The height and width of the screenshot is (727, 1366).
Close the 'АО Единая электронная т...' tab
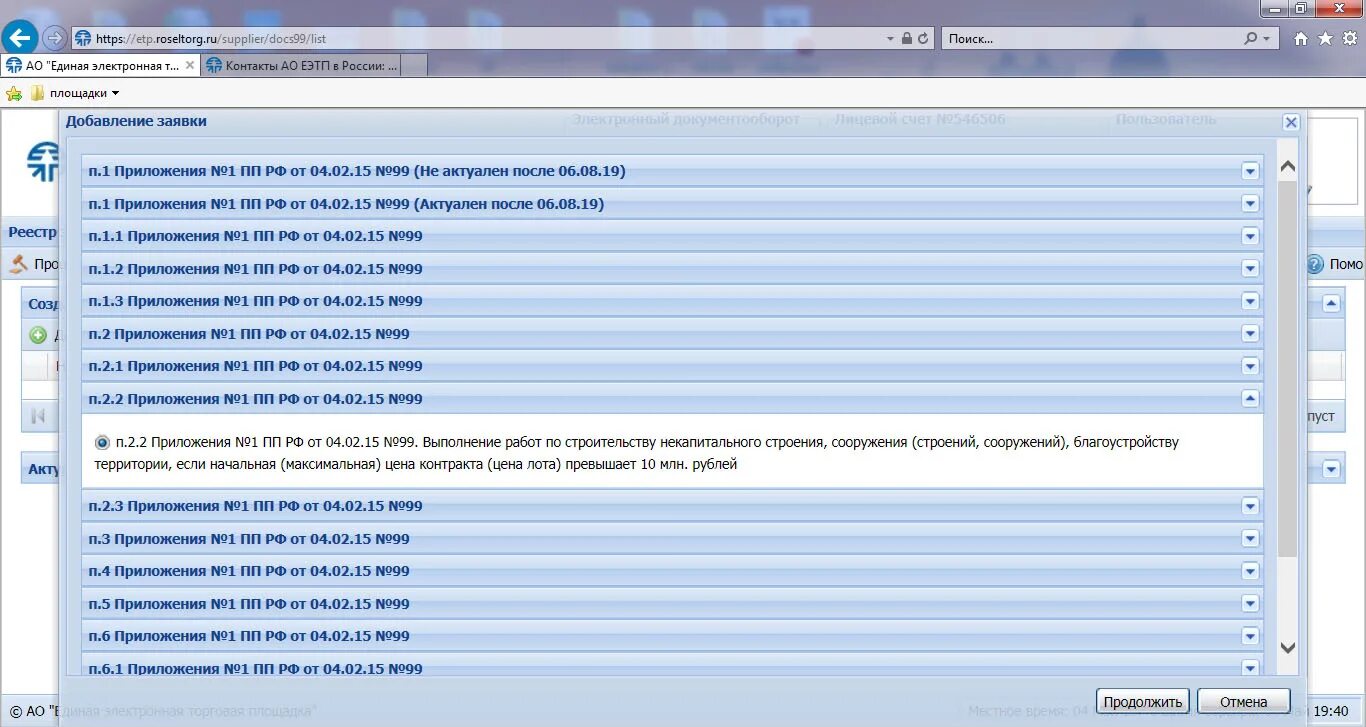pos(190,65)
